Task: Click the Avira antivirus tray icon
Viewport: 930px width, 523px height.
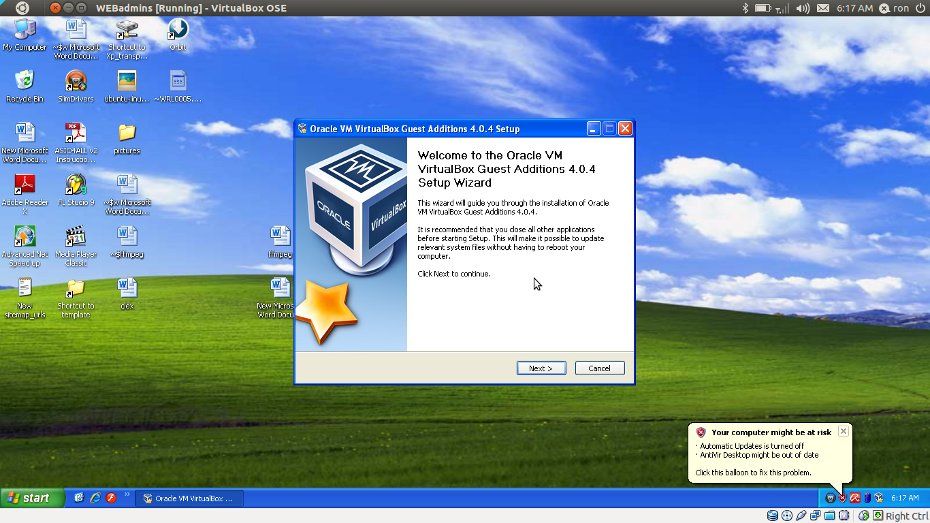Action: (x=855, y=498)
